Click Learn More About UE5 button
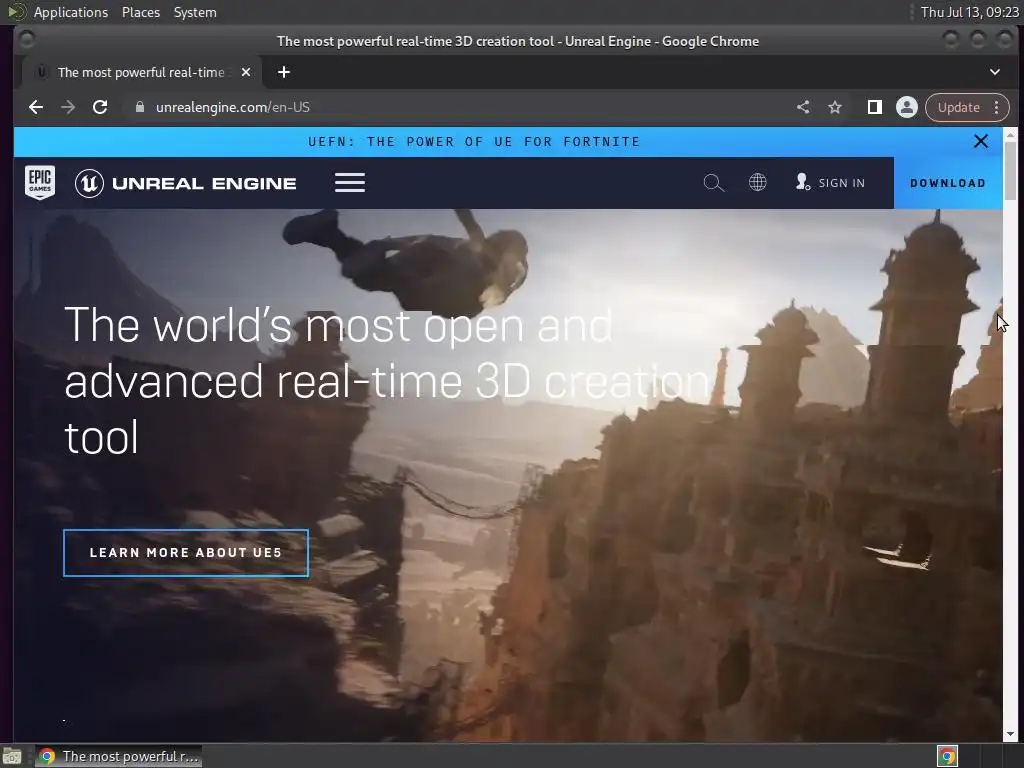 (186, 552)
